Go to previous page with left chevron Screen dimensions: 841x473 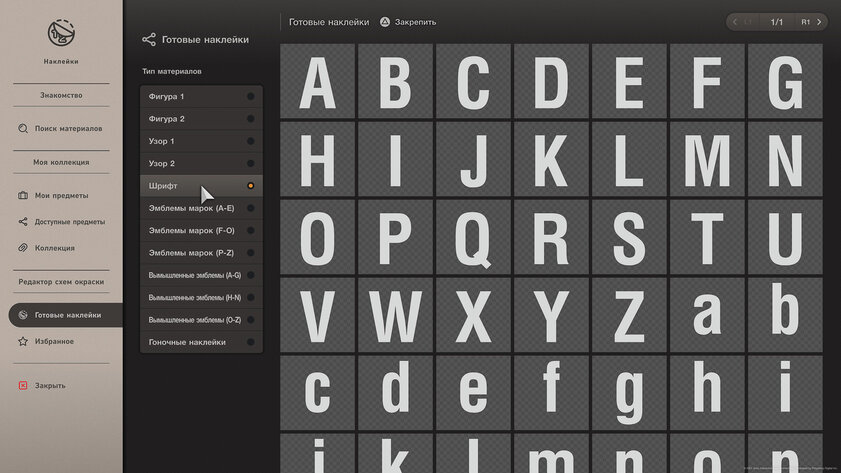[735, 22]
